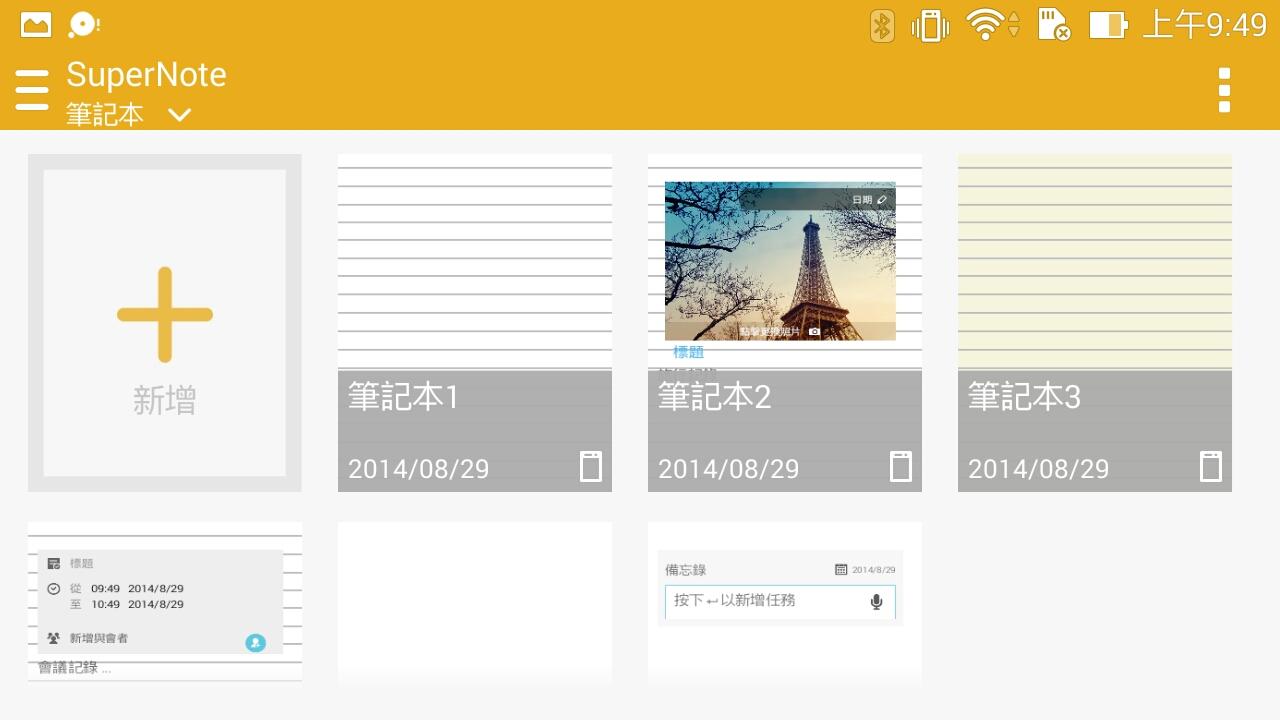Open notebook 筆記本1

(x=475, y=323)
